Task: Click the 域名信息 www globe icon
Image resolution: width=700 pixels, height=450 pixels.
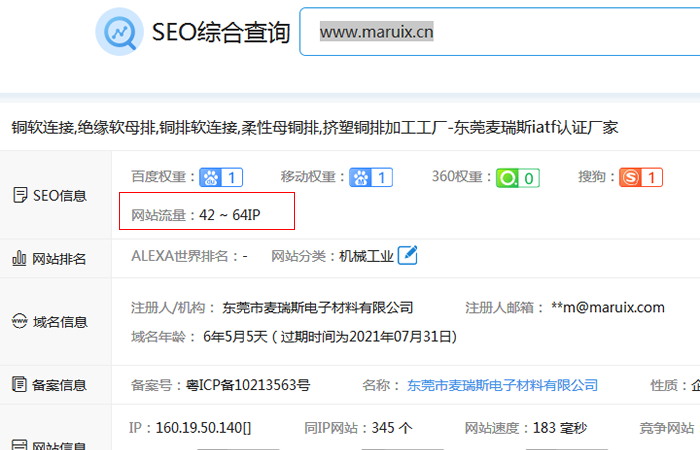Action: pyautogui.click(x=19, y=321)
